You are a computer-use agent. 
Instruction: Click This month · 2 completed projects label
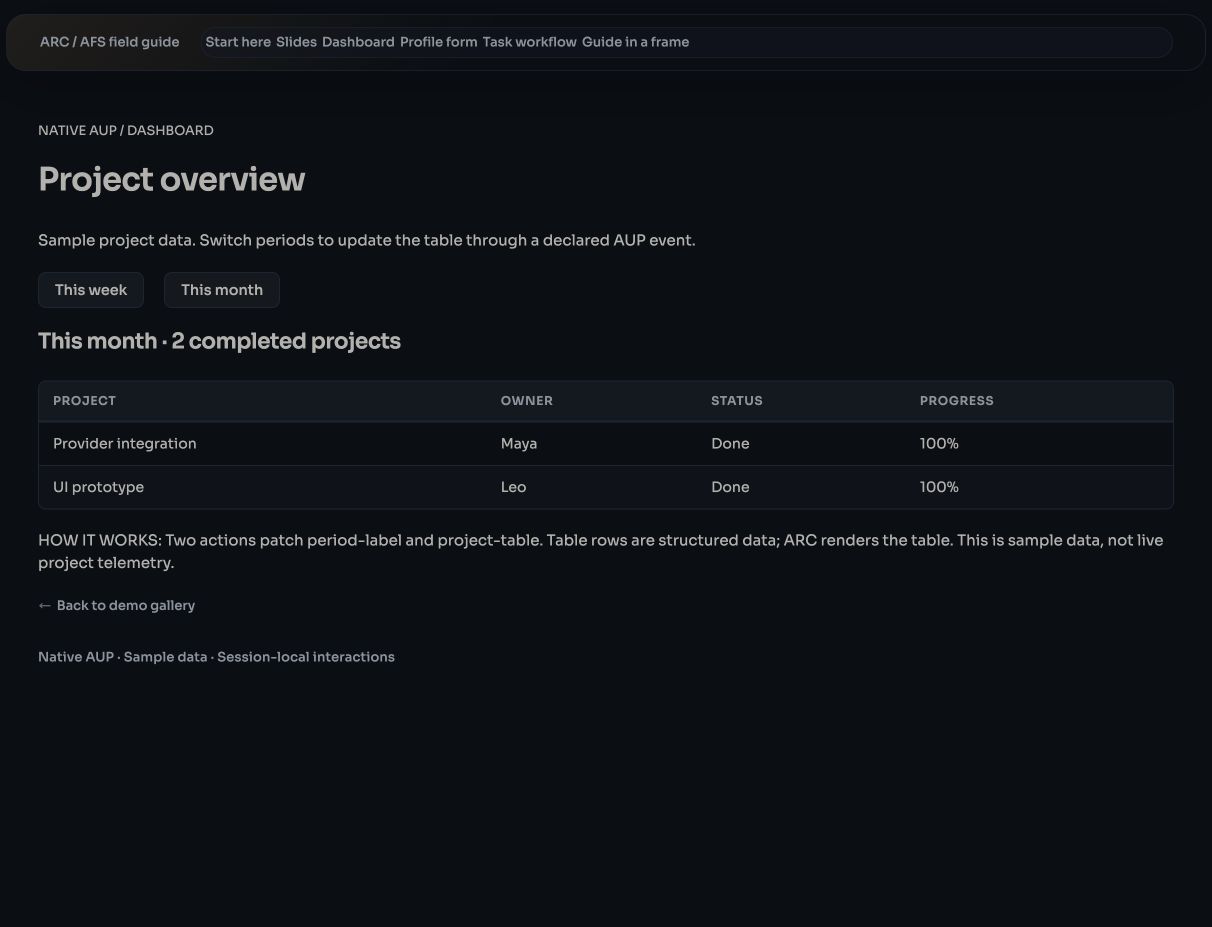point(219,341)
